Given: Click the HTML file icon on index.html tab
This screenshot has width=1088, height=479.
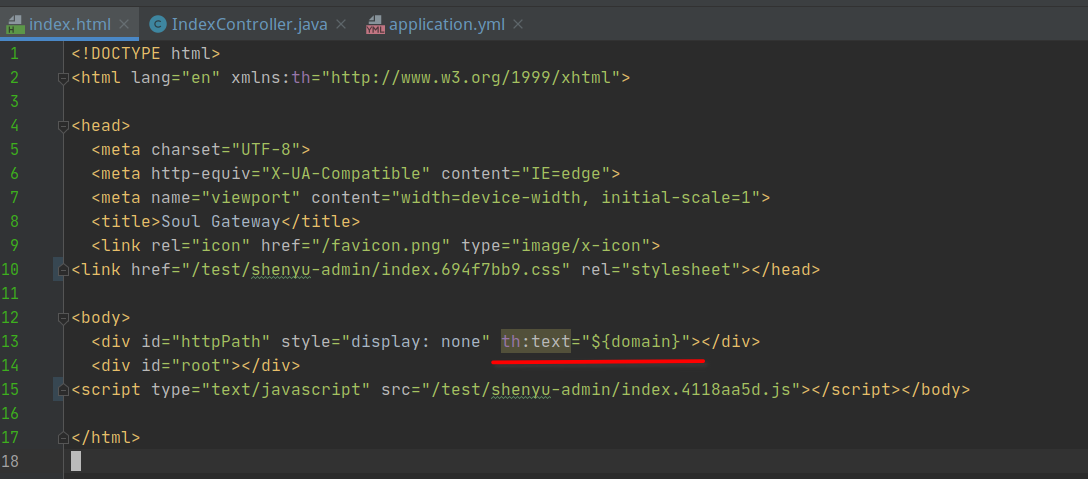Looking at the screenshot, I should point(15,26).
